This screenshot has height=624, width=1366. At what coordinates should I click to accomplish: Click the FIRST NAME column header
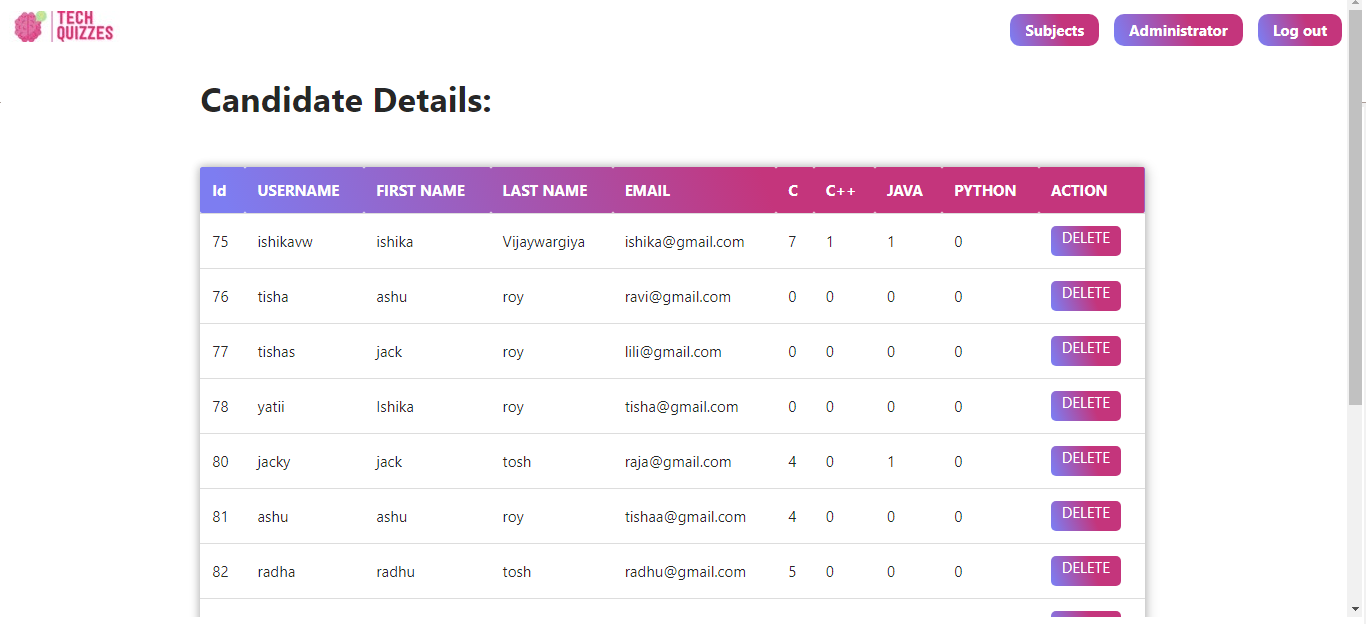(x=420, y=190)
